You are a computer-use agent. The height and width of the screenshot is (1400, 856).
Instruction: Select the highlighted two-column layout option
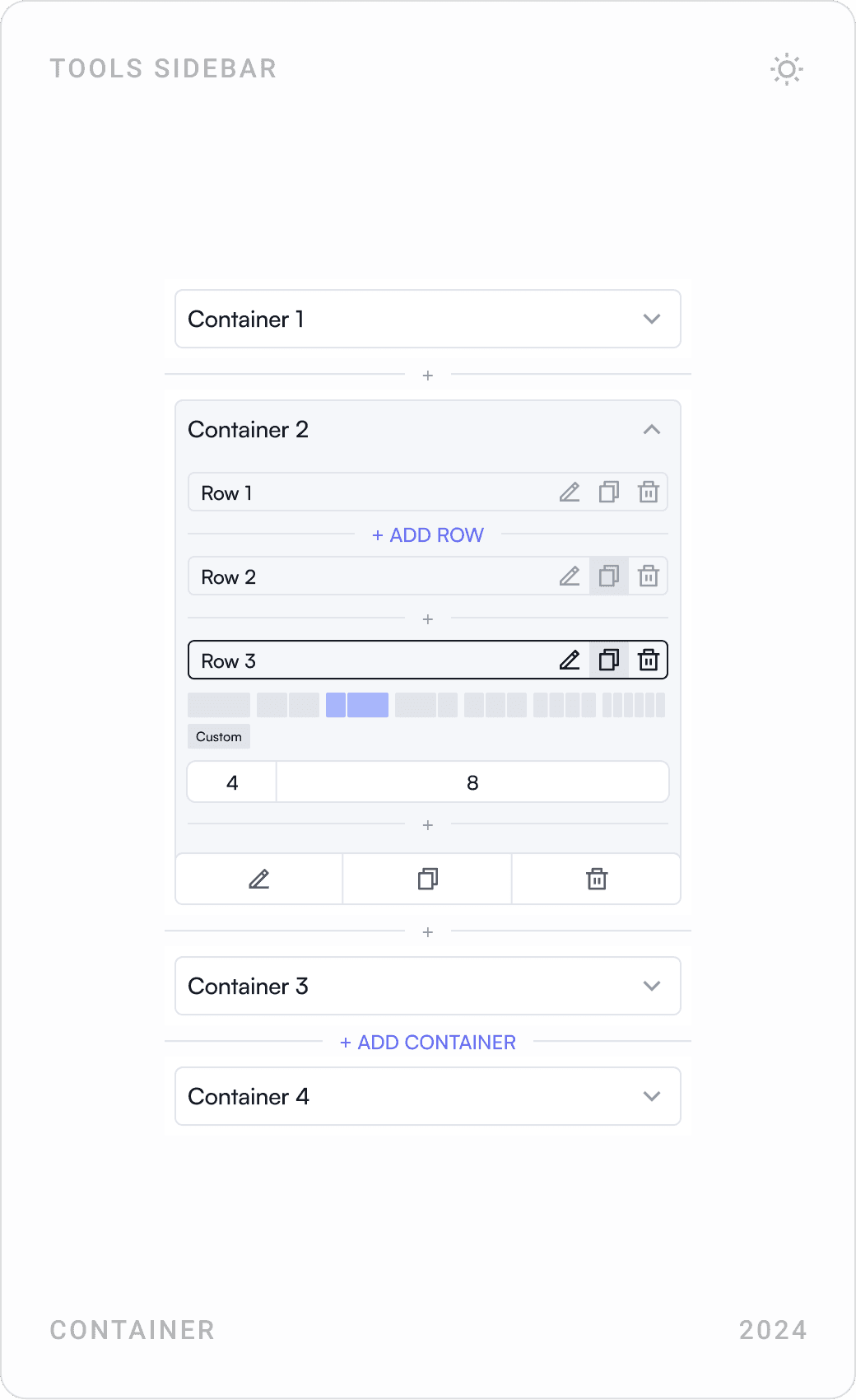pos(359,705)
